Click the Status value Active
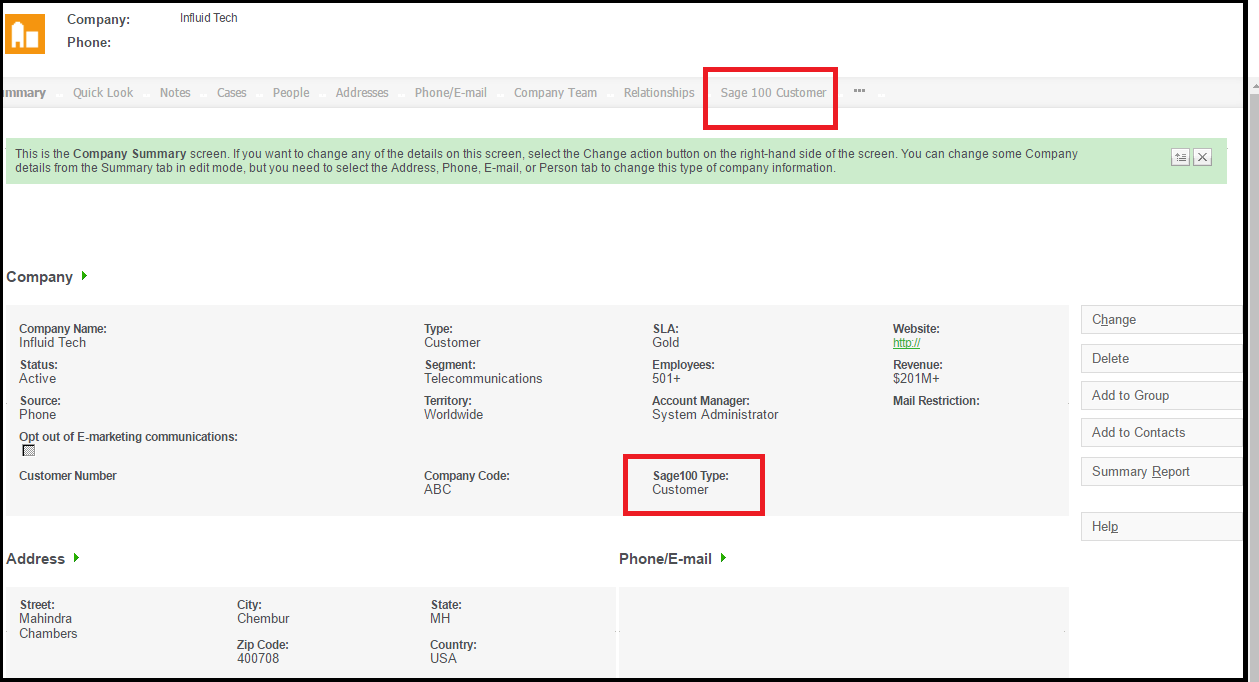 point(37,379)
